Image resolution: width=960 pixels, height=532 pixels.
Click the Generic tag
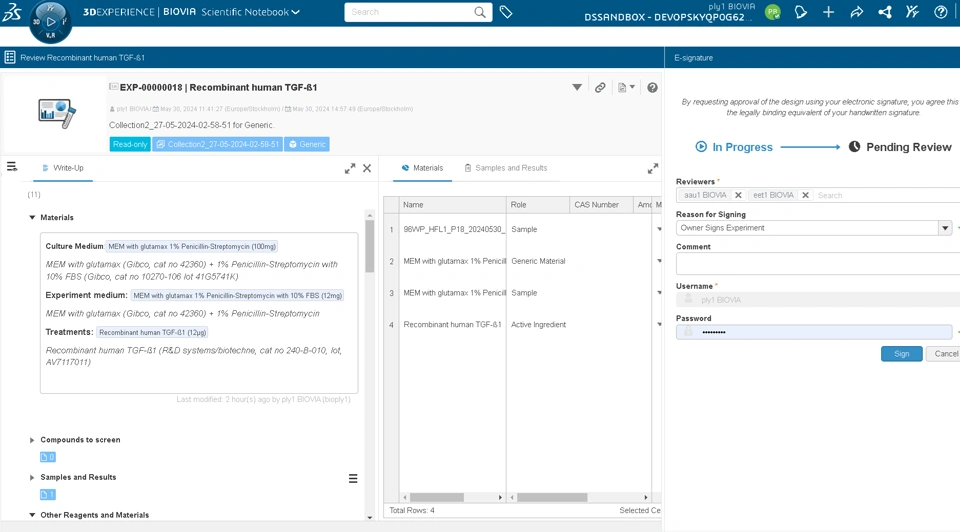pyautogui.click(x=307, y=144)
